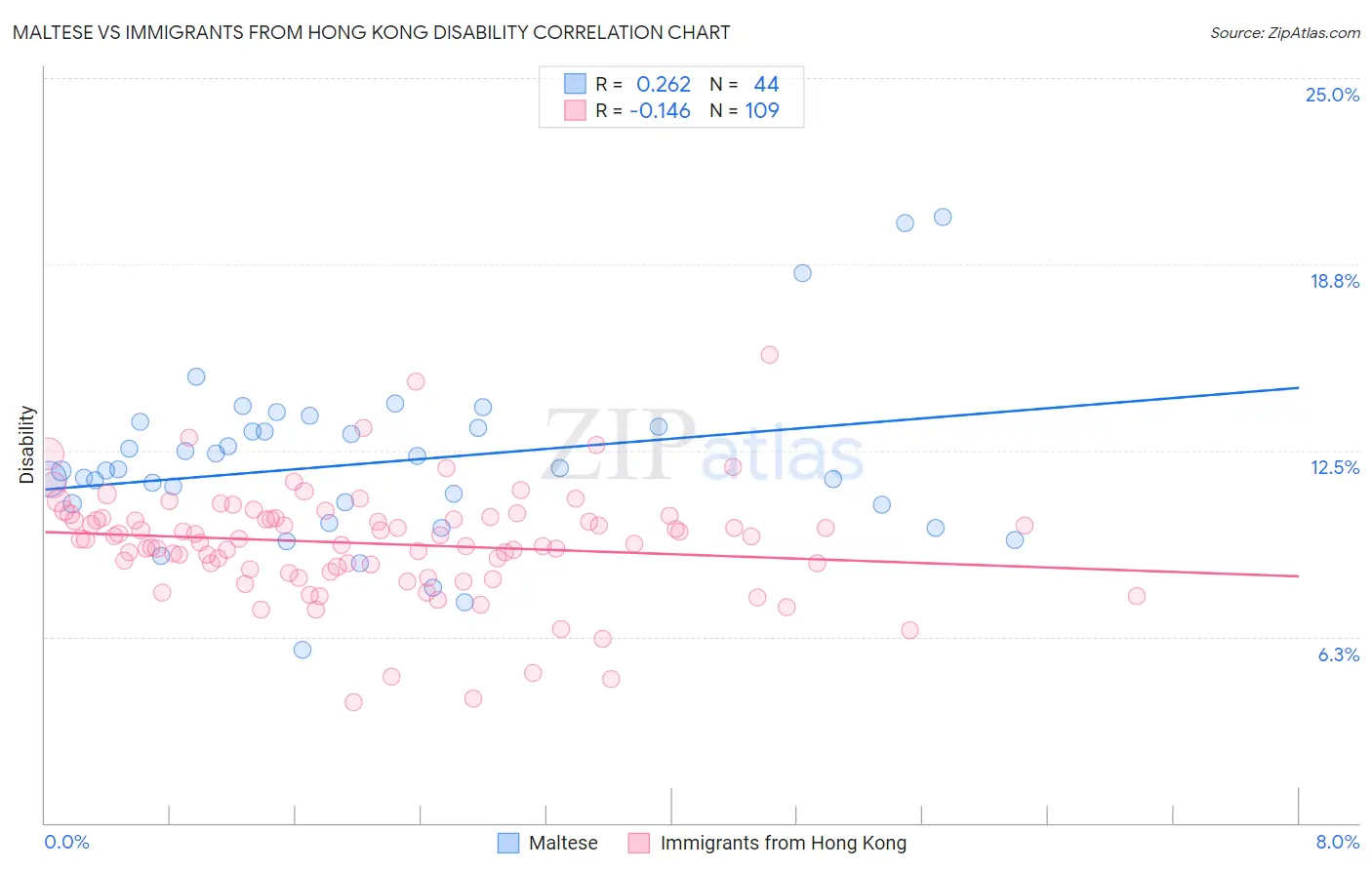The width and height of the screenshot is (1372, 870).
Task: Click the blue swatch beside R = 0.262
Action: point(575,84)
